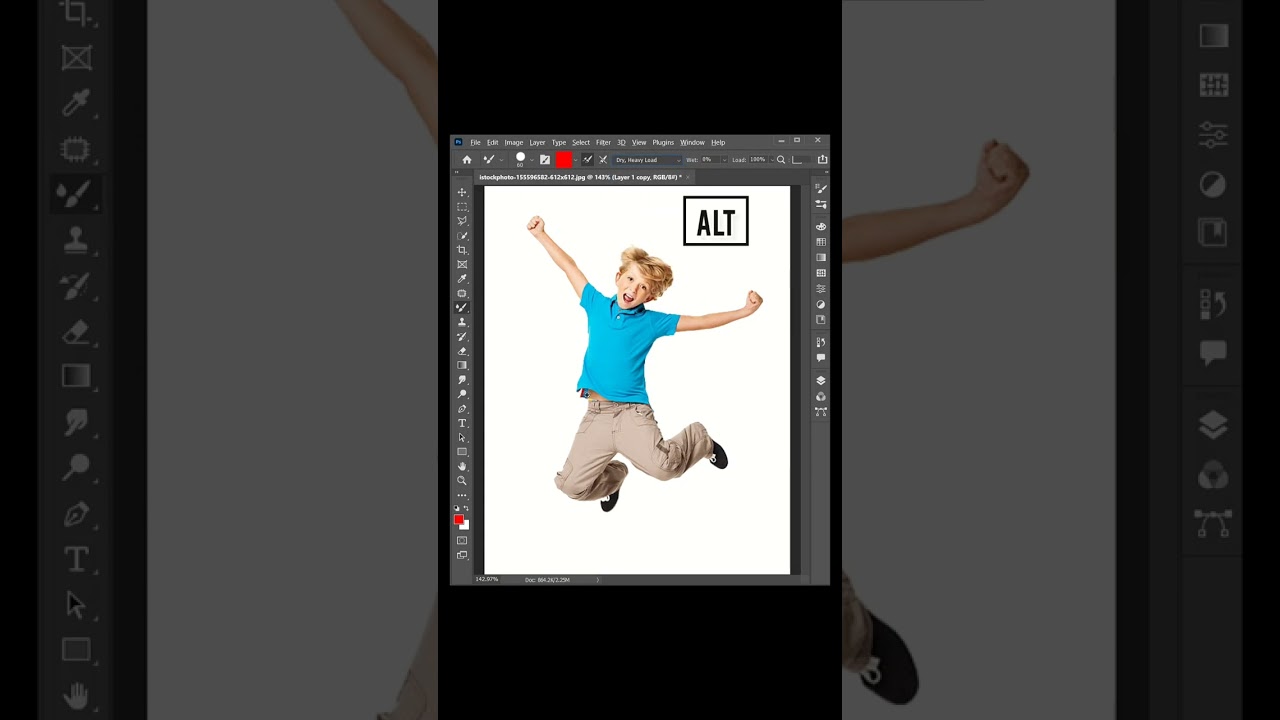Image resolution: width=1280 pixels, height=720 pixels.
Task: Open the Properties panel icon
Action: (821, 288)
